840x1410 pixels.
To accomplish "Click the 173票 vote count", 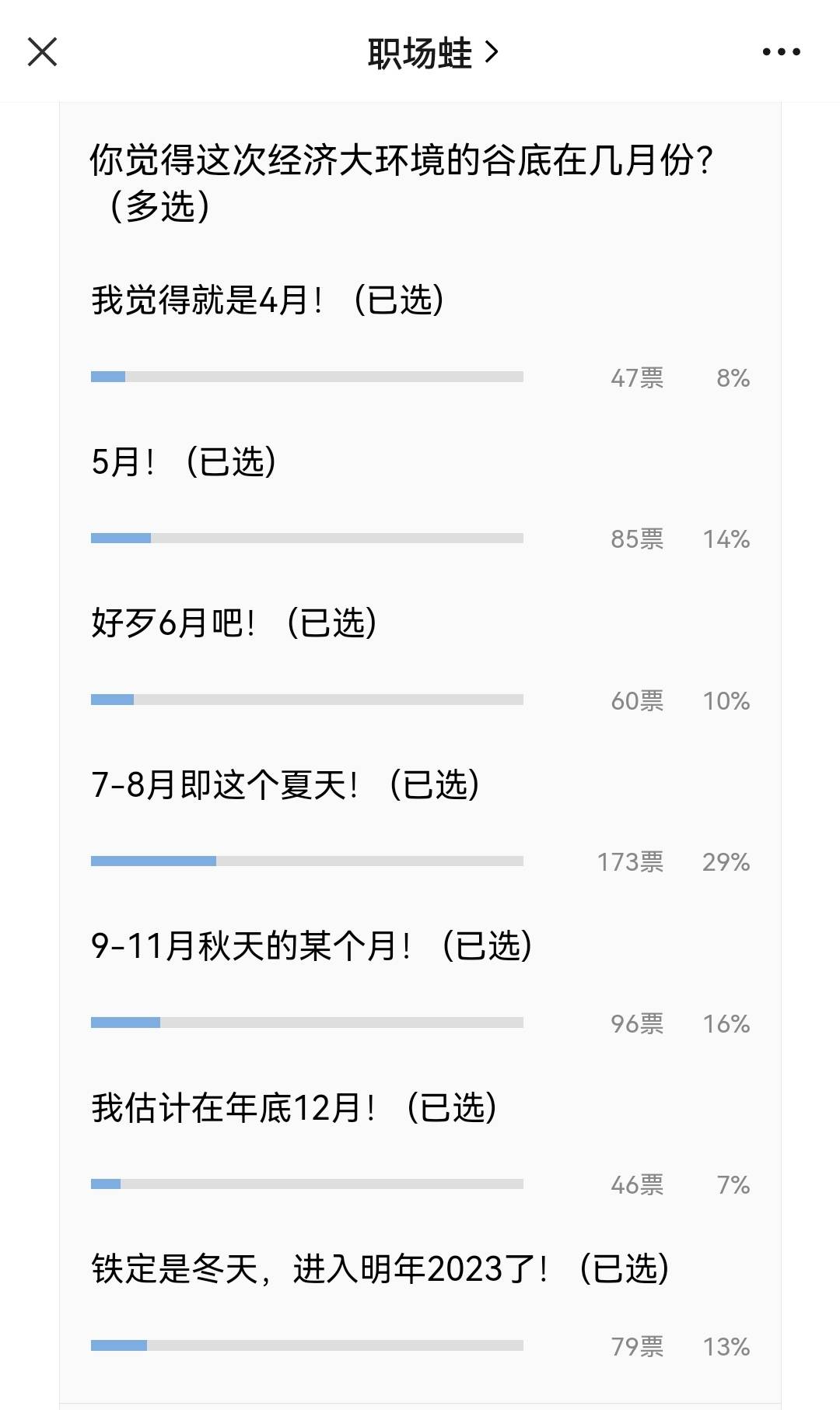I will tap(630, 862).
